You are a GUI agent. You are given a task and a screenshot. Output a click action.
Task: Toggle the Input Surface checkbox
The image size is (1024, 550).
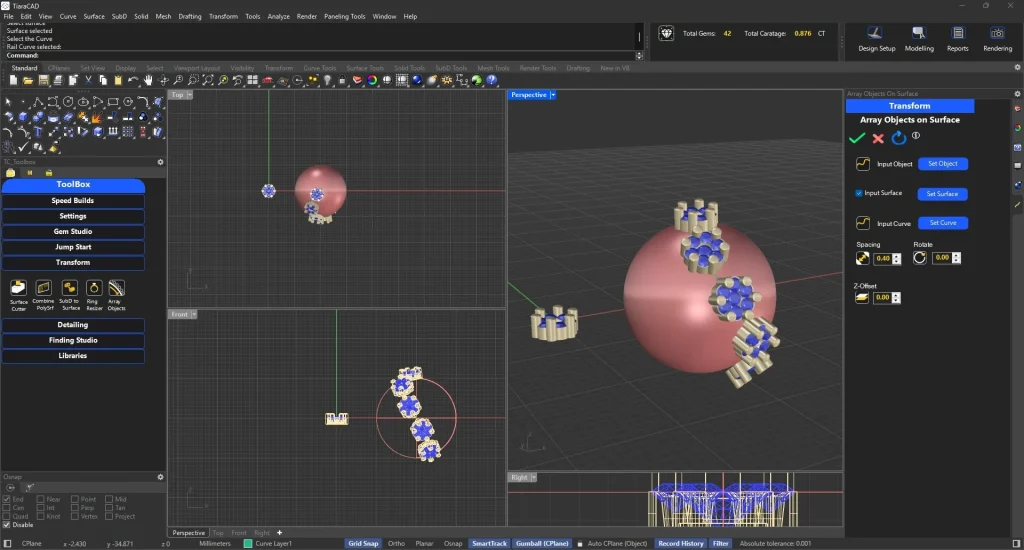point(858,193)
